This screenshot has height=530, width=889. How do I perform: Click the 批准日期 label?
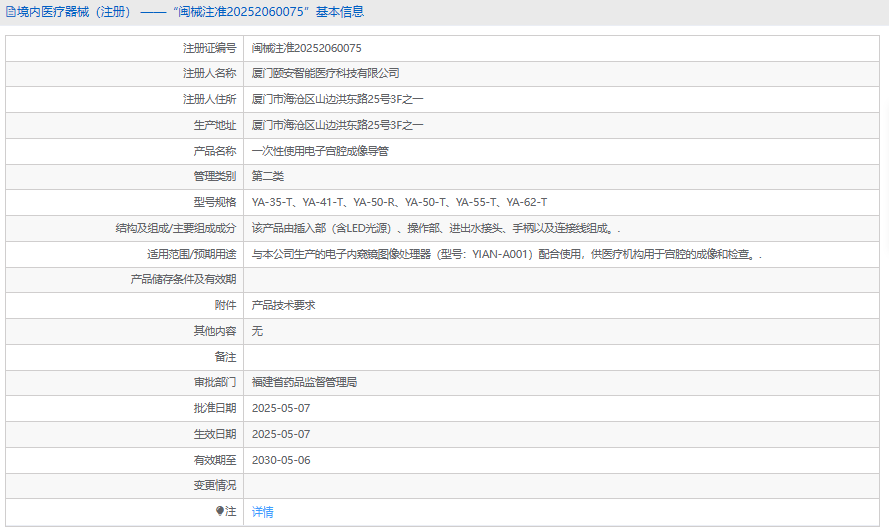[x=215, y=408]
